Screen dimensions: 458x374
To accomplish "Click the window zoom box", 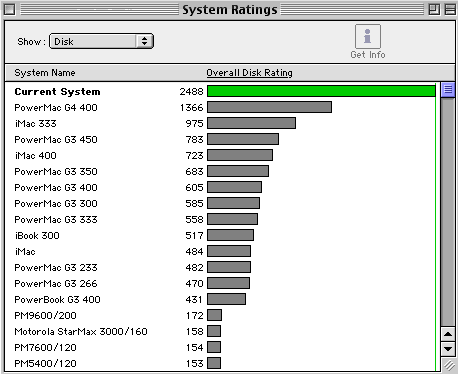I will [x=434, y=9].
